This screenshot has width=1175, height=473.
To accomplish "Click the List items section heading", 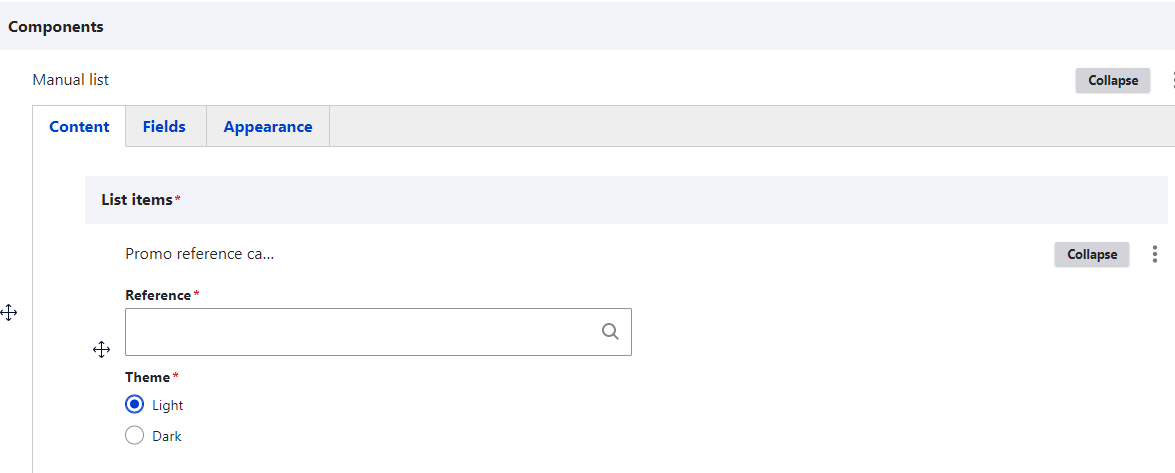I will pos(137,200).
